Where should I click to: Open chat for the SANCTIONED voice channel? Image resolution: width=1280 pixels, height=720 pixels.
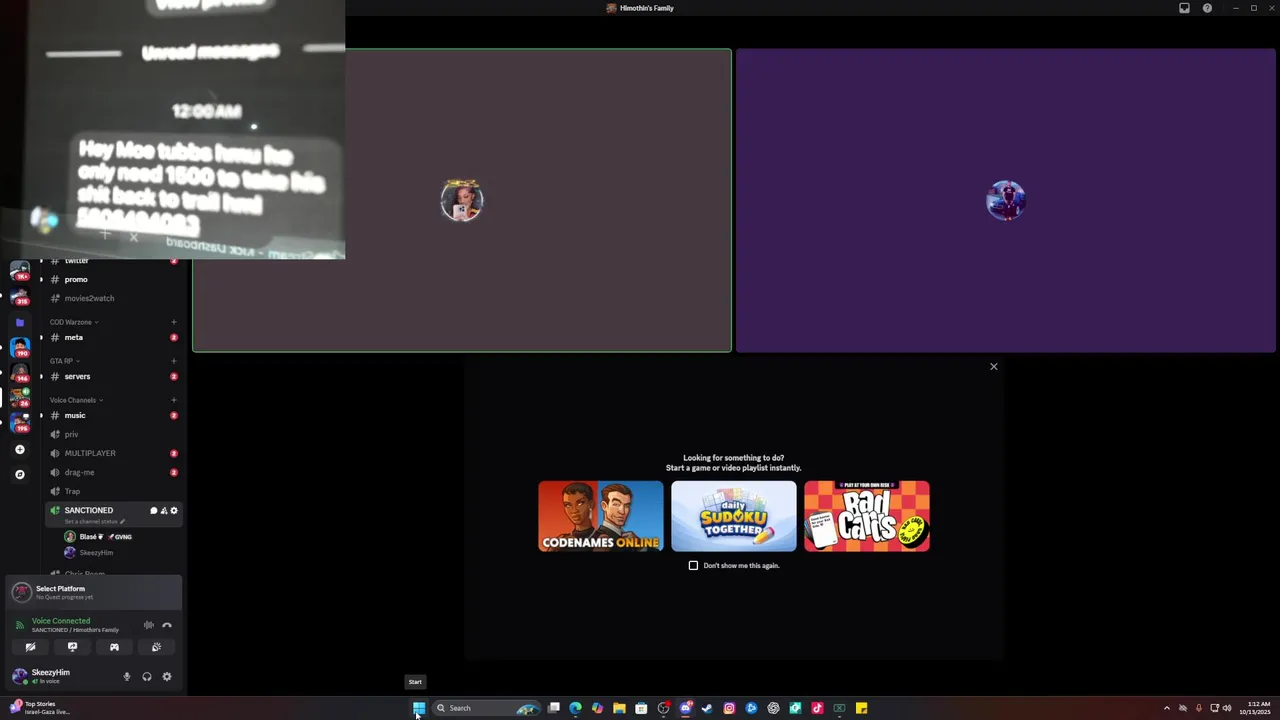click(x=153, y=511)
